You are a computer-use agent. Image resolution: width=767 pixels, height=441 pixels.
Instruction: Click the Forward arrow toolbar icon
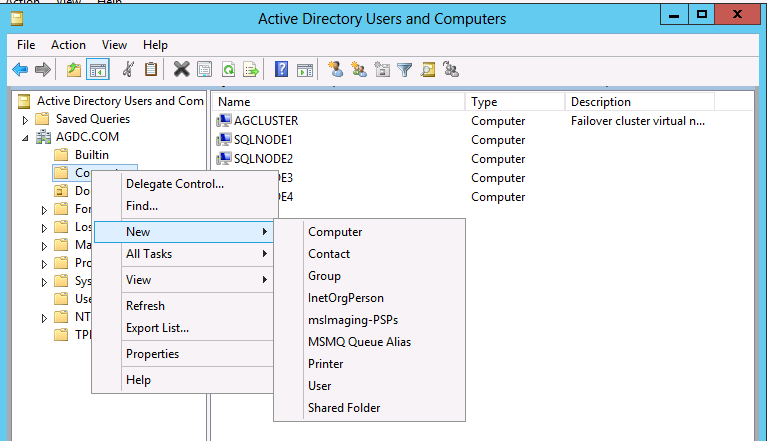(x=43, y=70)
